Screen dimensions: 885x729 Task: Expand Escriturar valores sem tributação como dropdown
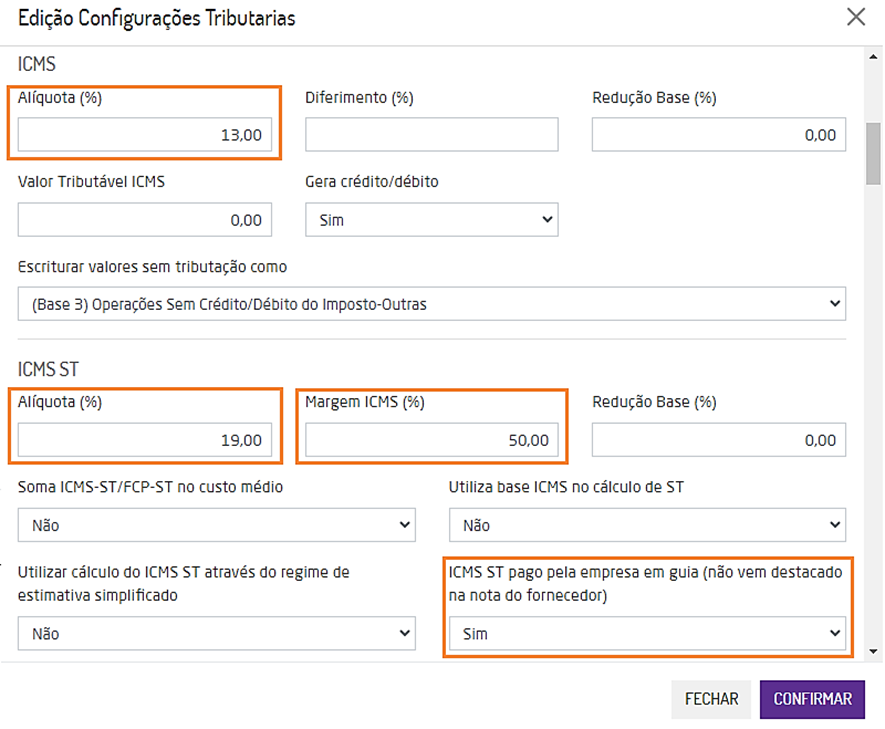[x=431, y=304]
